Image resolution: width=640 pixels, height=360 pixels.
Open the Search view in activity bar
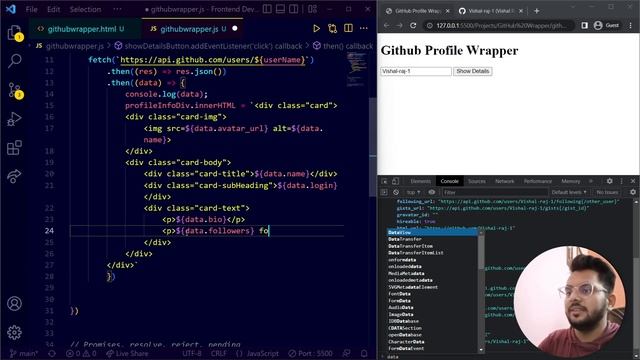[14, 61]
